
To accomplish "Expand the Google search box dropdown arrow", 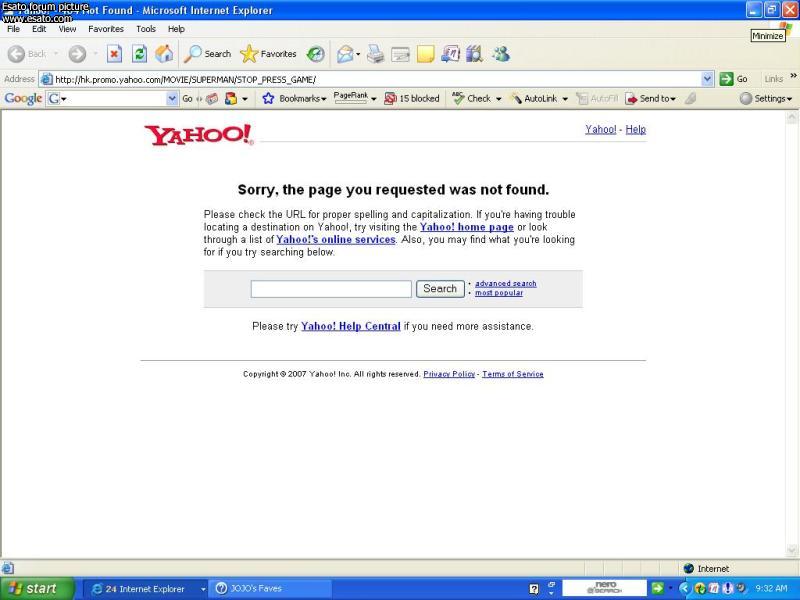I will [172, 98].
